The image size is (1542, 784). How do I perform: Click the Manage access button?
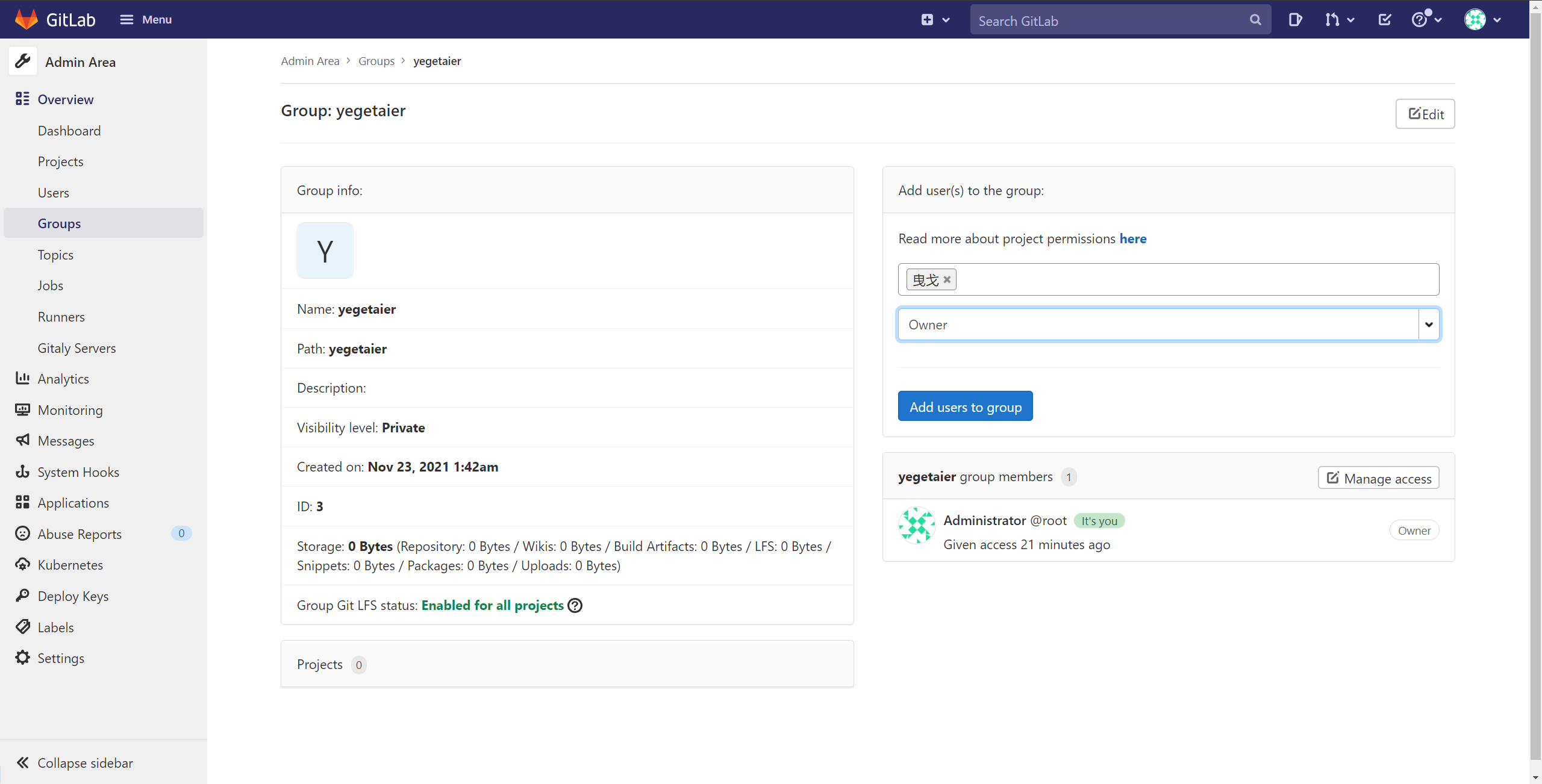click(x=1378, y=478)
